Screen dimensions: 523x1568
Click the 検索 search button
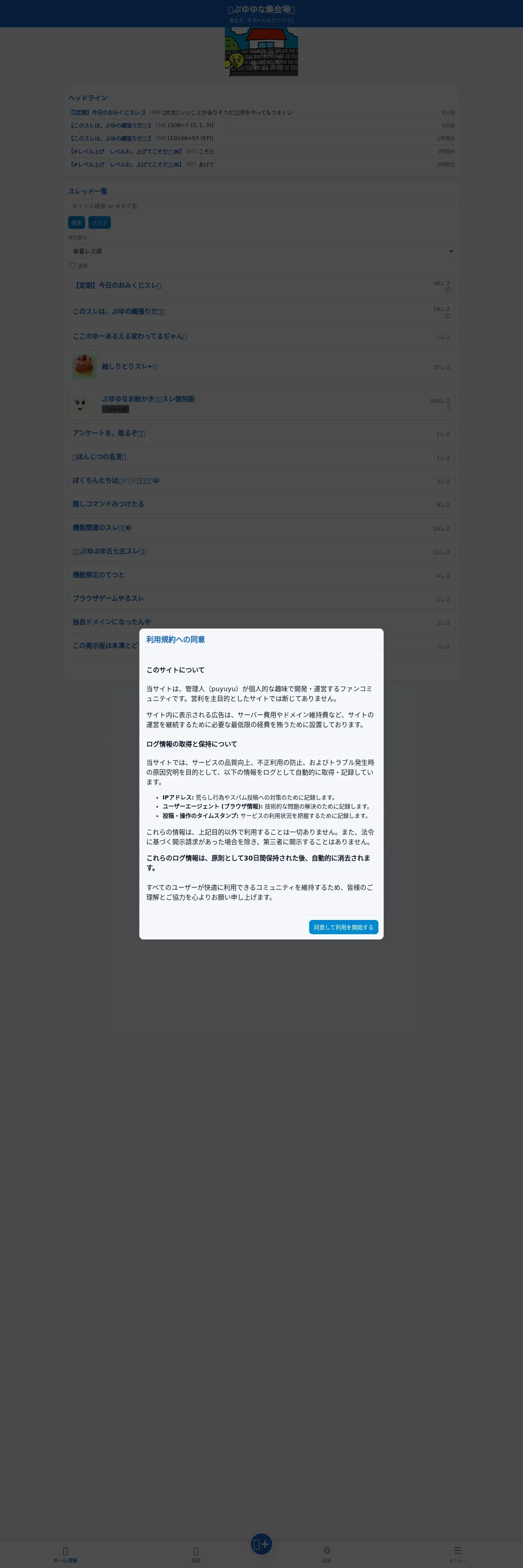tap(77, 223)
